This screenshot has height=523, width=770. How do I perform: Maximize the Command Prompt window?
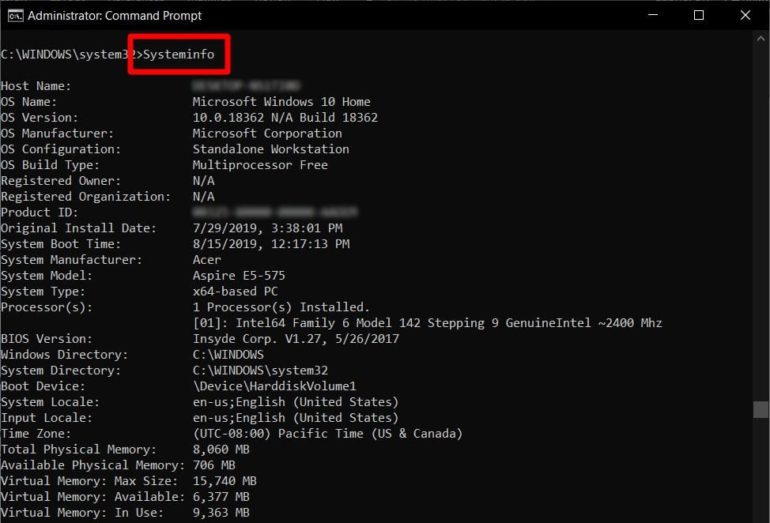click(x=699, y=15)
